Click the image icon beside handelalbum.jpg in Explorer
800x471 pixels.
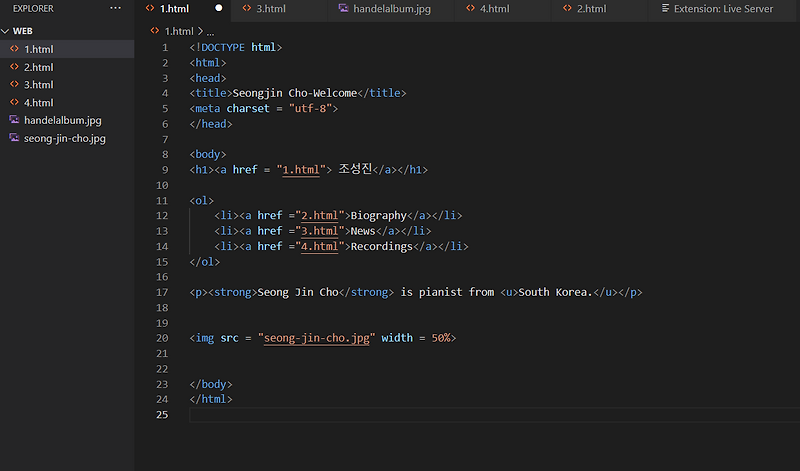(14, 120)
